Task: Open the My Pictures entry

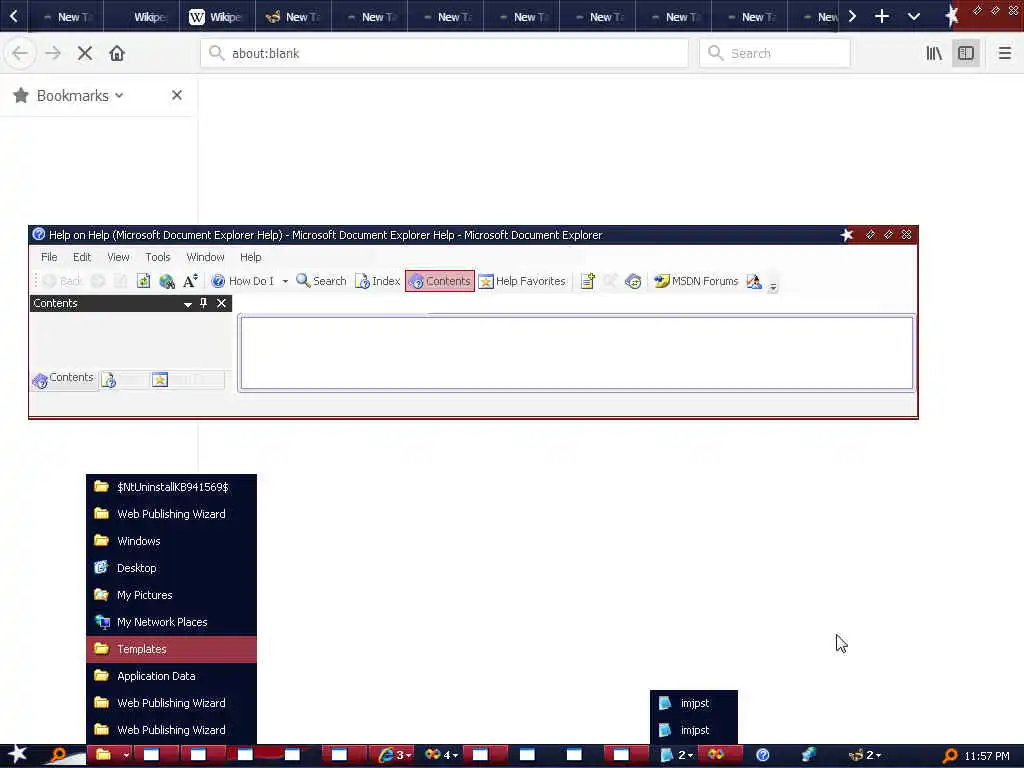Action: [171, 595]
